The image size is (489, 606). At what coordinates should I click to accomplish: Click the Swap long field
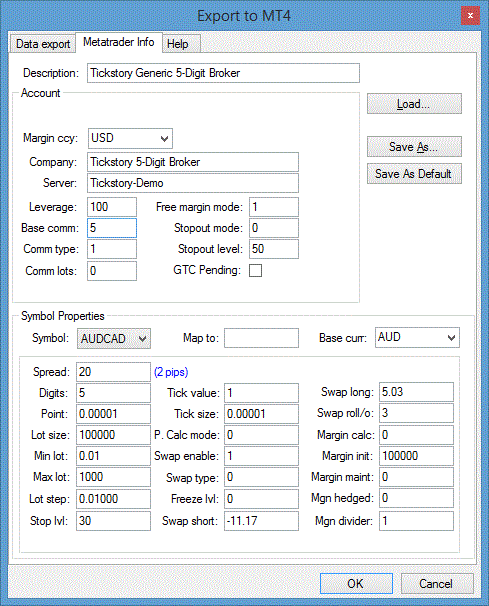click(416, 392)
